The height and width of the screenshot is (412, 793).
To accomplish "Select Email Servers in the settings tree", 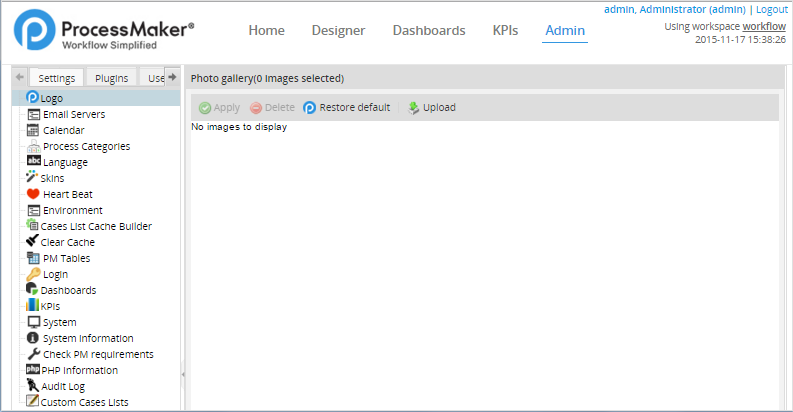I will [74, 114].
